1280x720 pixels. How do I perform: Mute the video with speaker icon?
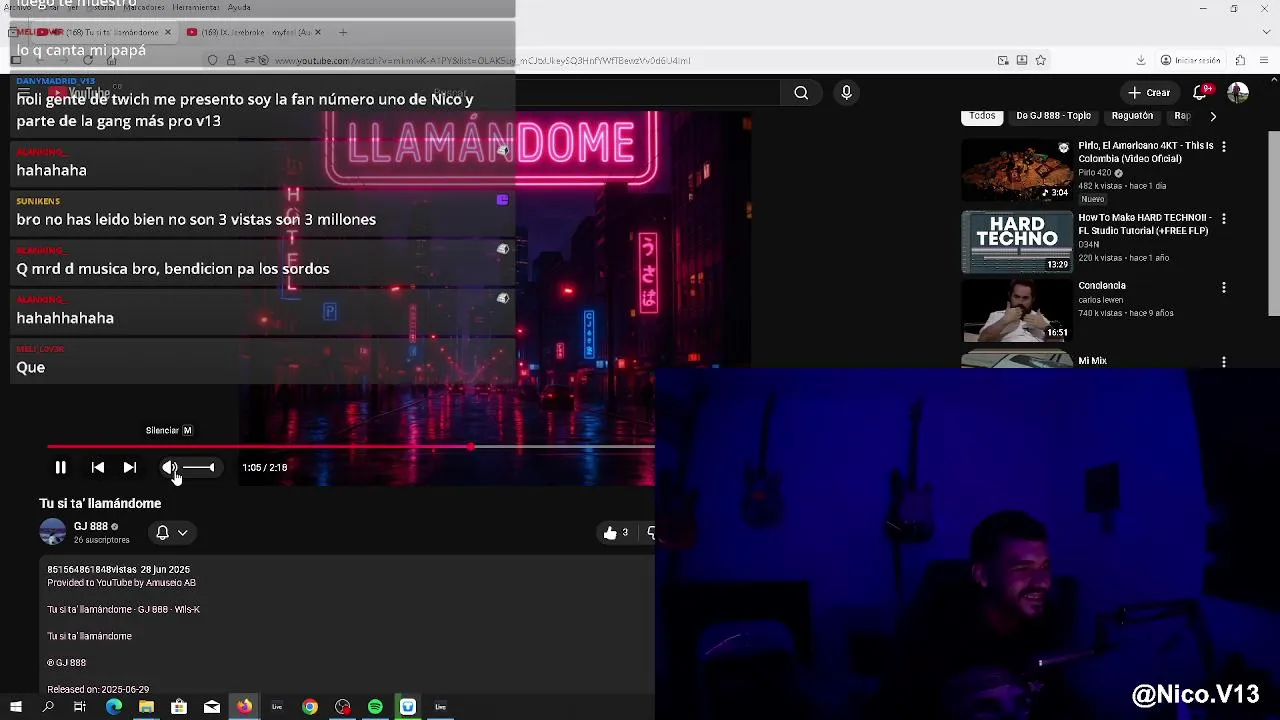pyautogui.click(x=169, y=467)
